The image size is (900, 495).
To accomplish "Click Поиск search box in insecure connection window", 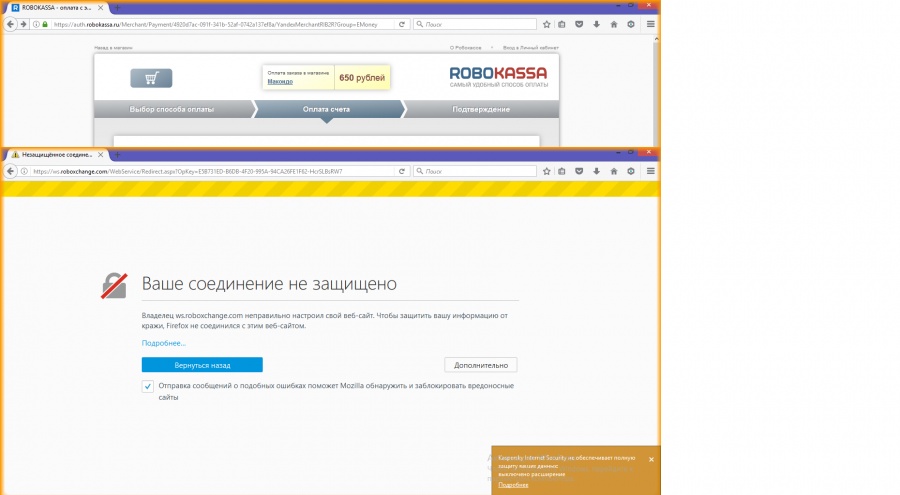I will [x=475, y=171].
